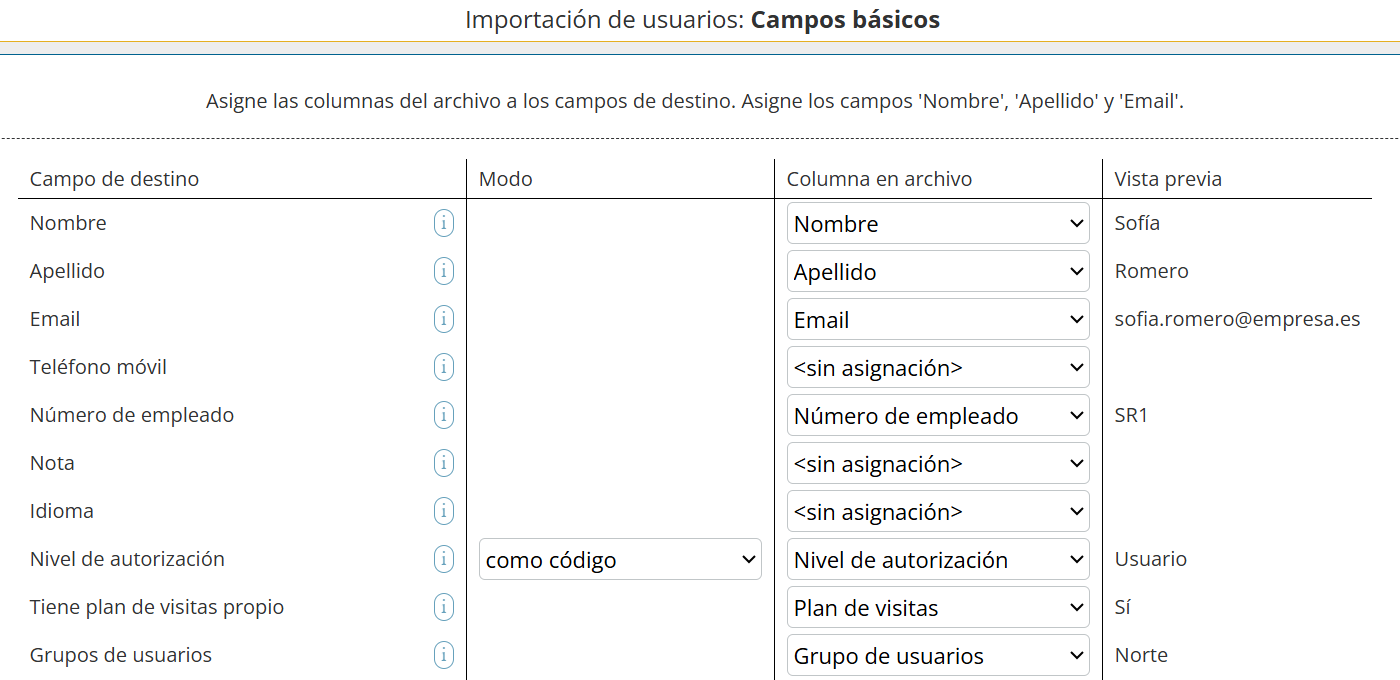The width and height of the screenshot is (1400, 680).
Task: Open the 'como código' mode dropdown
Action: [x=620, y=559]
